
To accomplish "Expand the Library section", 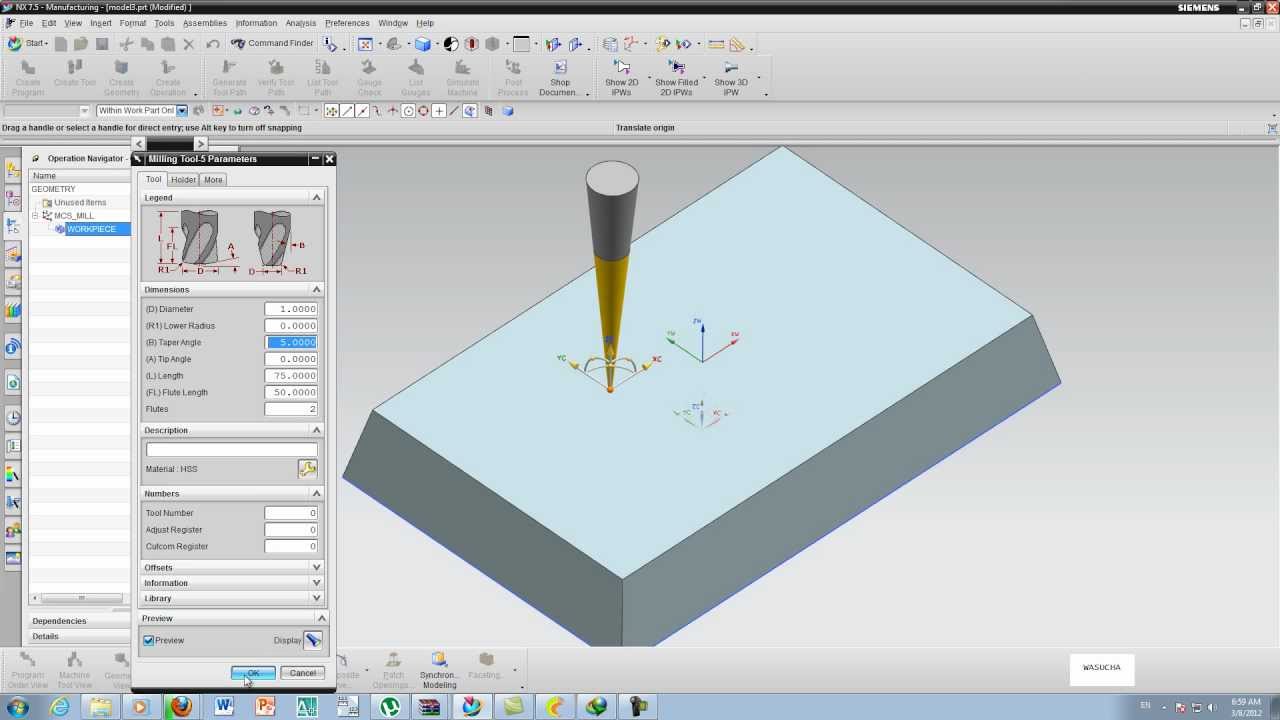I will (x=316, y=598).
